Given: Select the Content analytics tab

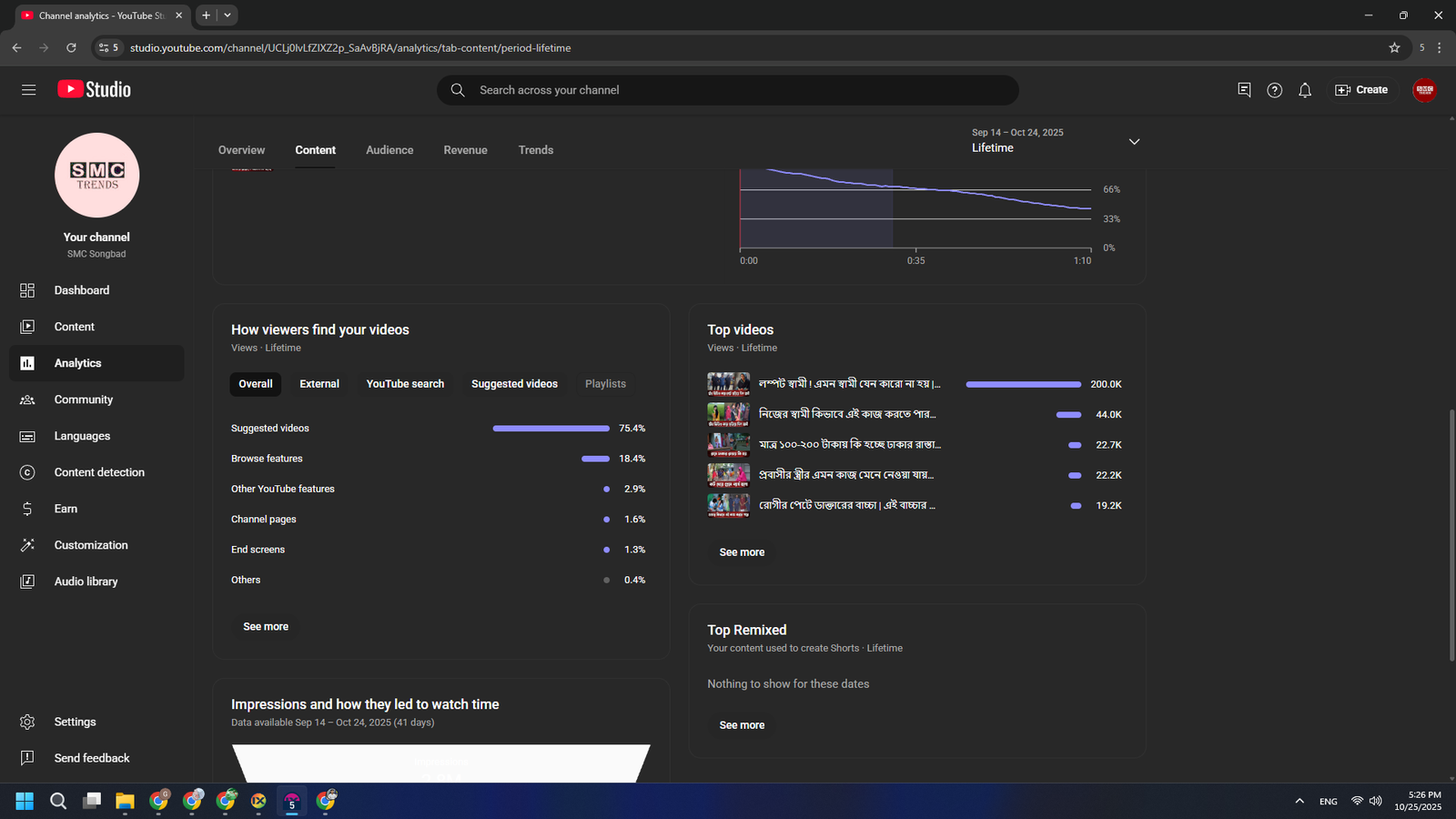Looking at the screenshot, I should (316, 150).
